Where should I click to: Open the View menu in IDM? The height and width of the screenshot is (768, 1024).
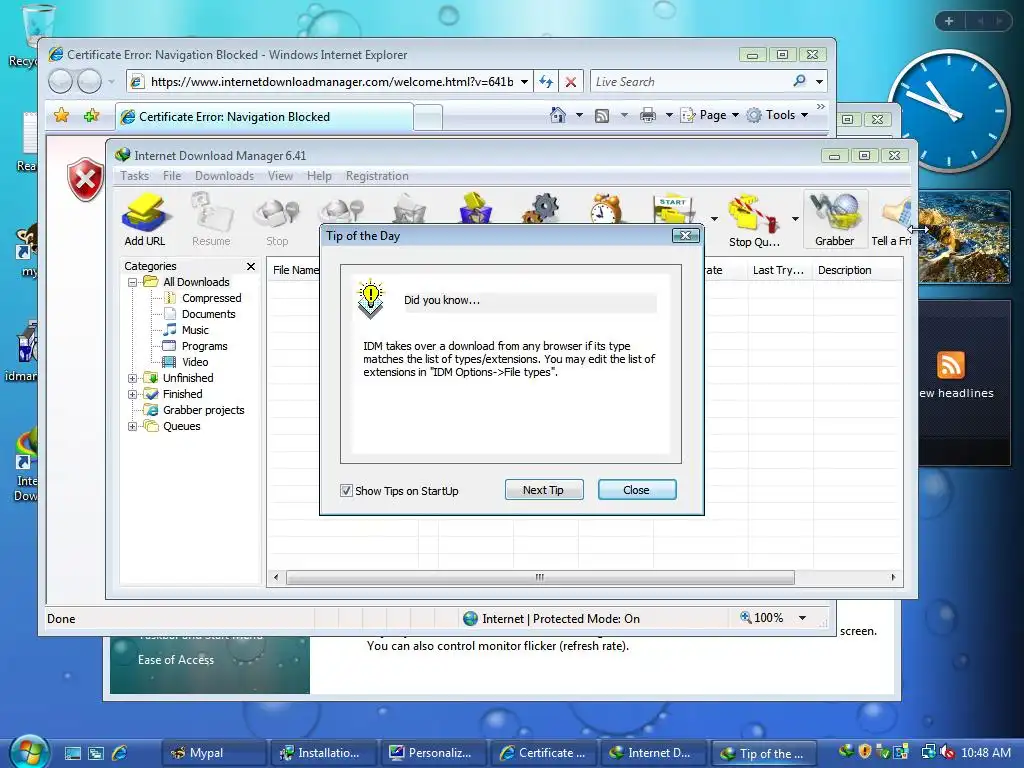280,176
